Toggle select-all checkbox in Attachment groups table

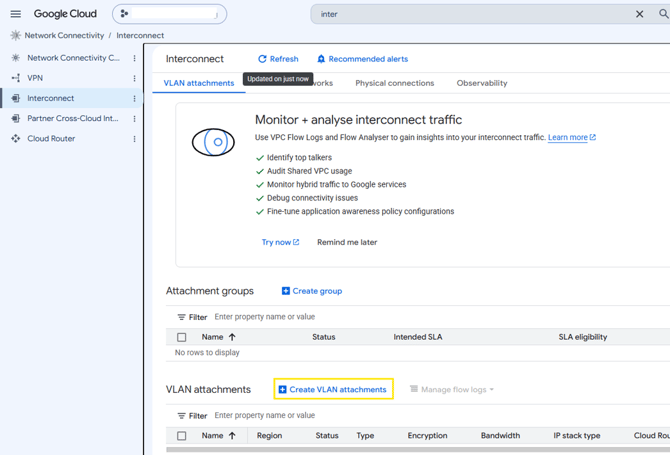(x=182, y=337)
